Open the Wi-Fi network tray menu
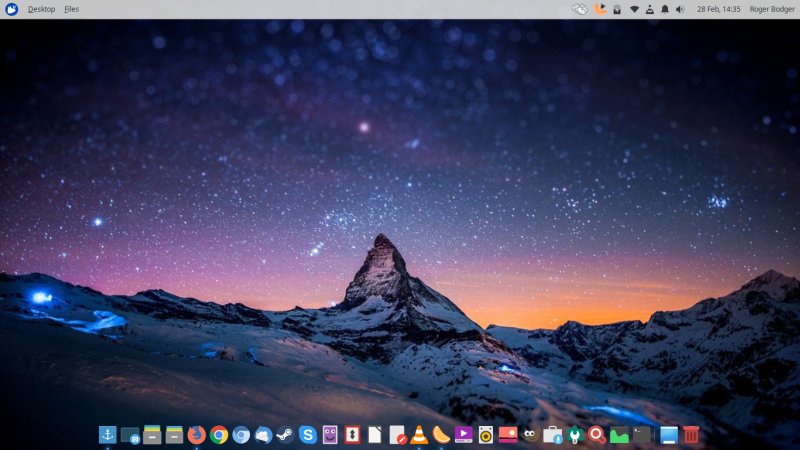This screenshot has width=800, height=450. pyautogui.click(x=634, y=9)
